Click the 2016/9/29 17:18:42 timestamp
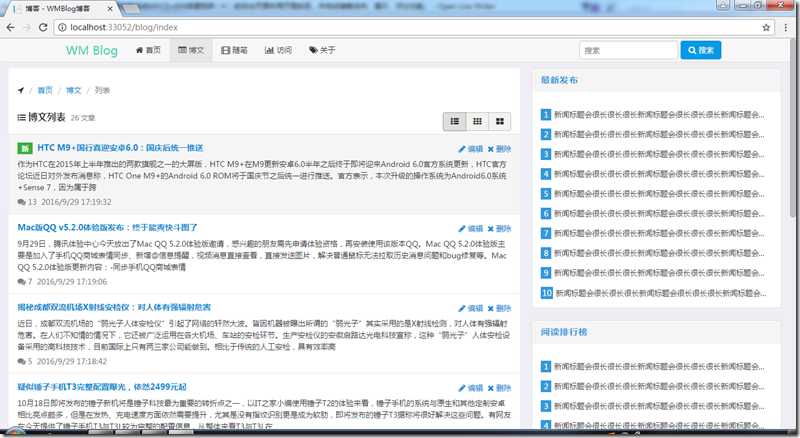 click(x=72, y=361)
